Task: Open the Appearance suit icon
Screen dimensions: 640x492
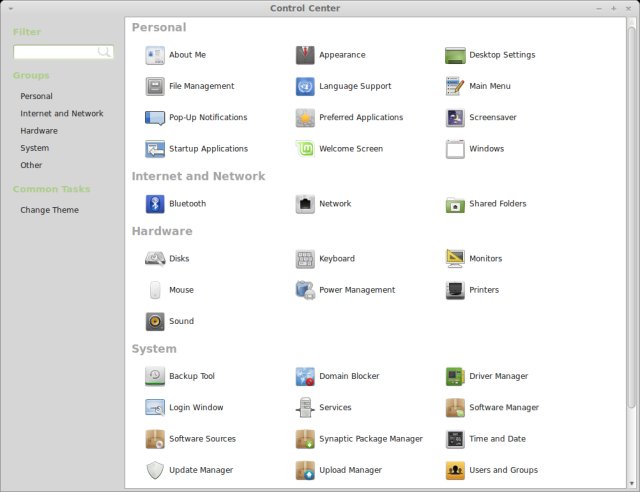Action: tap(305, 55)
